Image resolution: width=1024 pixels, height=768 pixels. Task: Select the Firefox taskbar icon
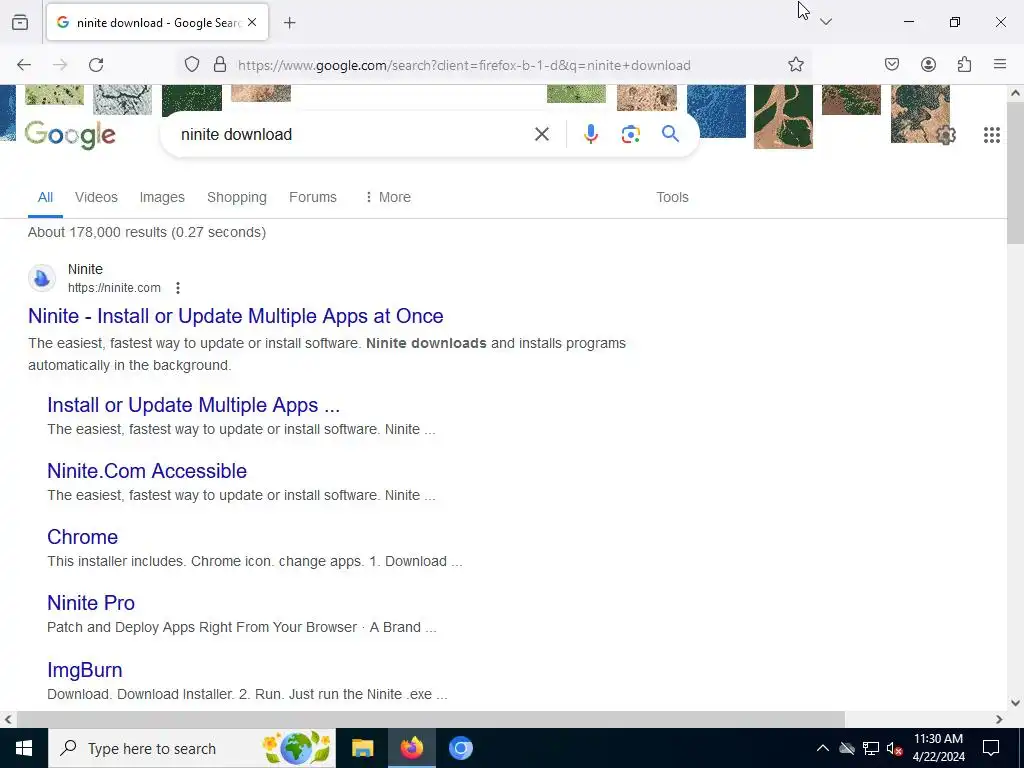tap(411, 748)
